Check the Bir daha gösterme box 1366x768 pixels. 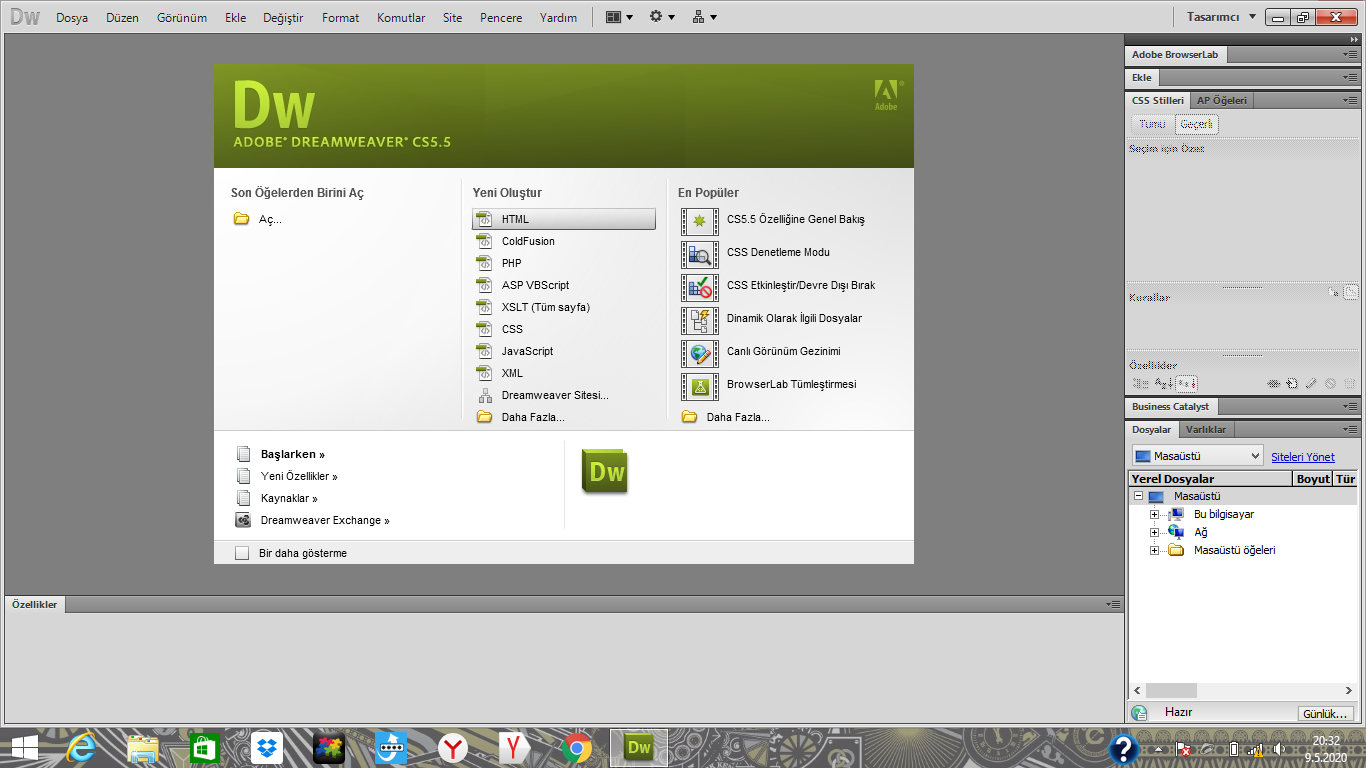tap(241, 553)
